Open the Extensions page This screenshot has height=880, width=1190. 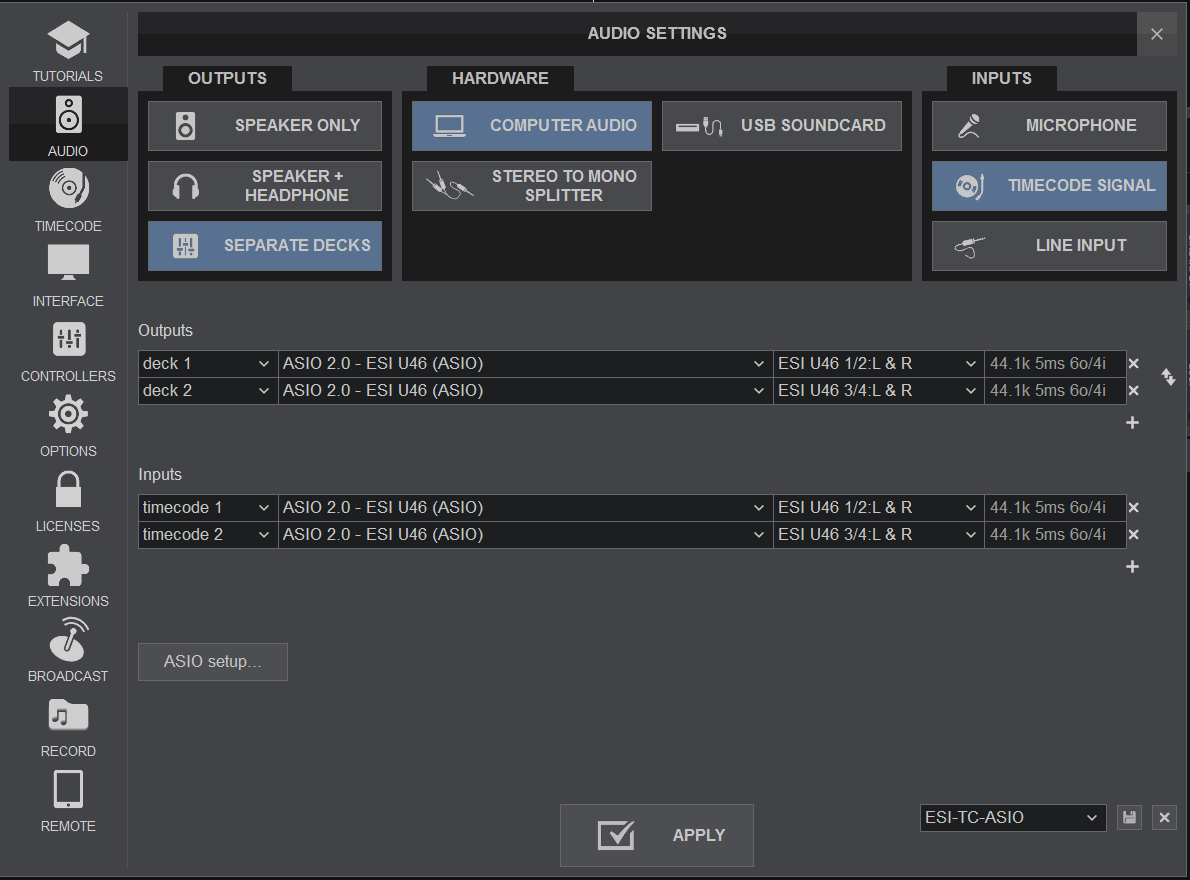68,576
